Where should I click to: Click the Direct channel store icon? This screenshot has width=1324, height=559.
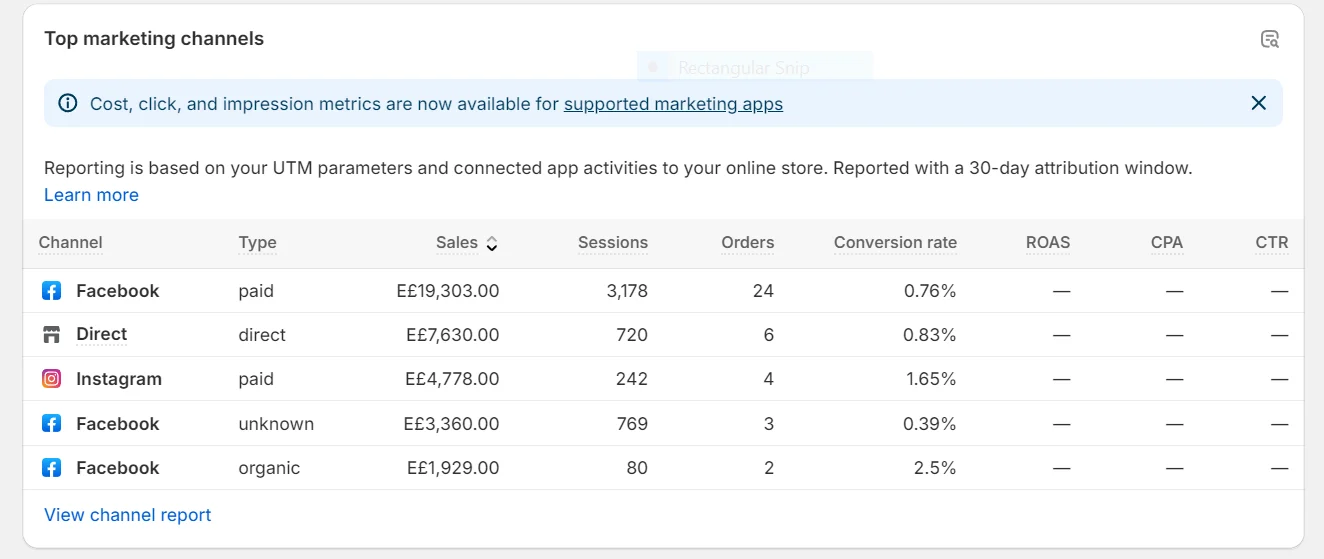(51, 335)
